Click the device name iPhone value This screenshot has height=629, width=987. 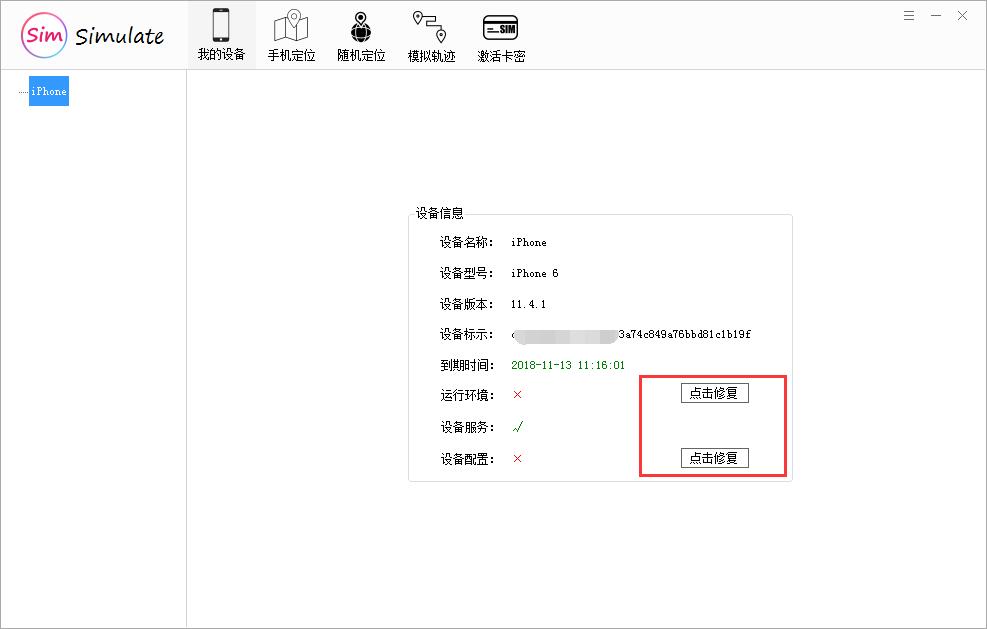pos(529,242)
